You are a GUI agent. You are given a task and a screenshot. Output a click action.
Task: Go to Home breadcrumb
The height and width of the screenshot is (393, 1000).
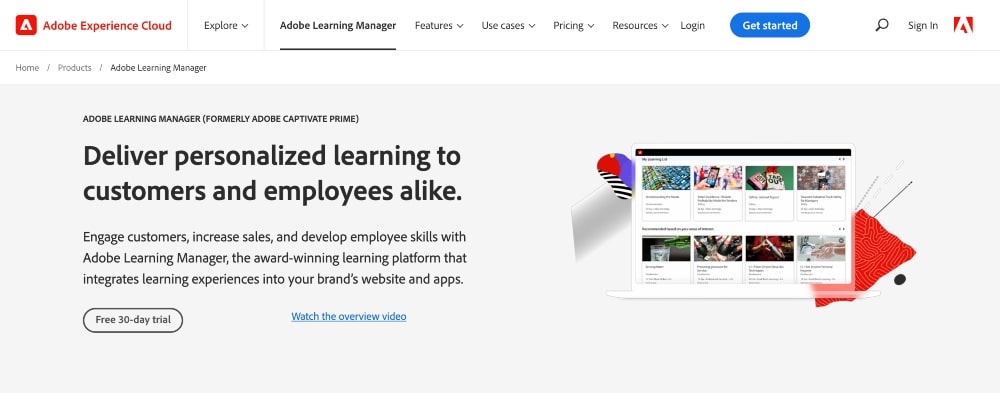(x=27, y=68)
